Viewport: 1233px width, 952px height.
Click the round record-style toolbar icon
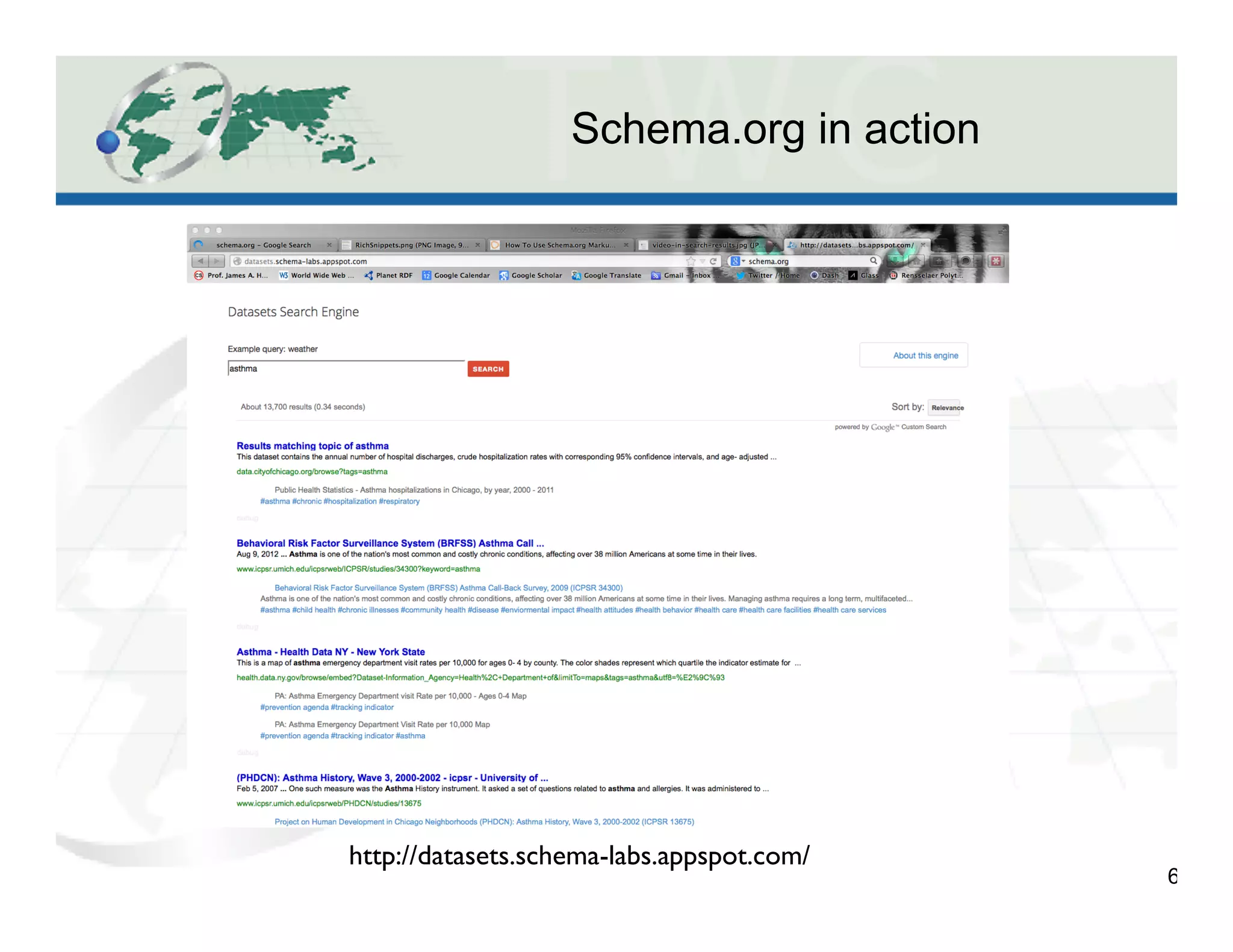pyautogui.click(x=965, y=261)
